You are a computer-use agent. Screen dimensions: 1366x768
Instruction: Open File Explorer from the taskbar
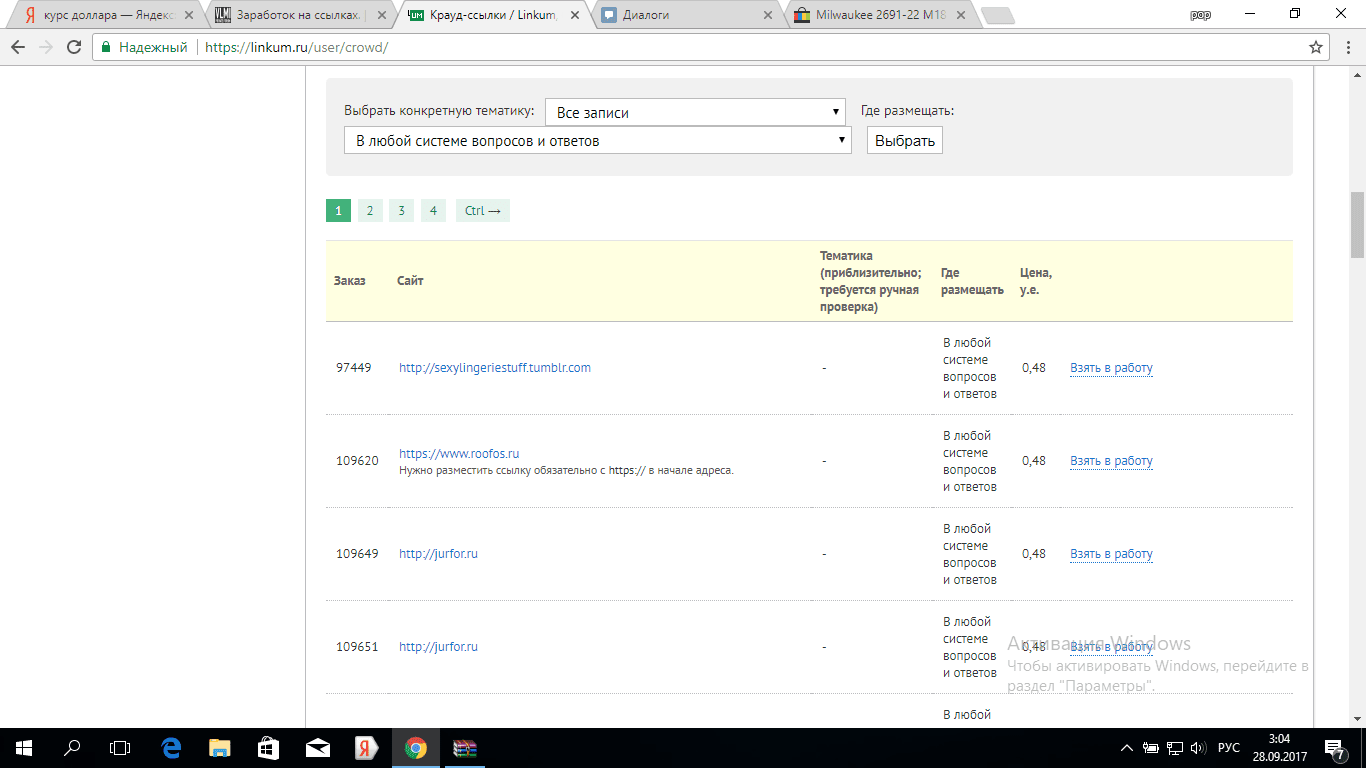pos(220,747)
